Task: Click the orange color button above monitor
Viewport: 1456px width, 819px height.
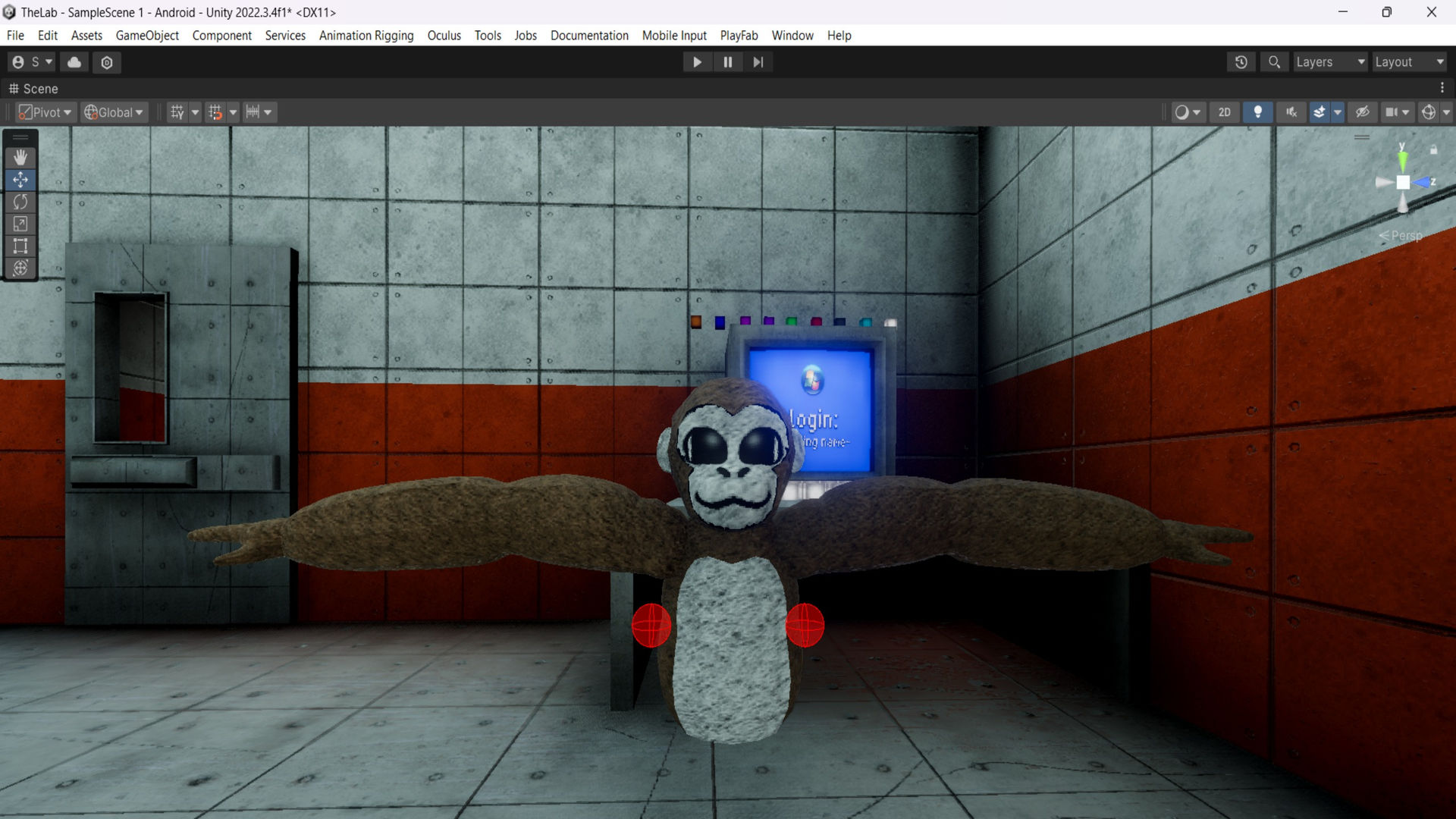Action: pos(696,322)
